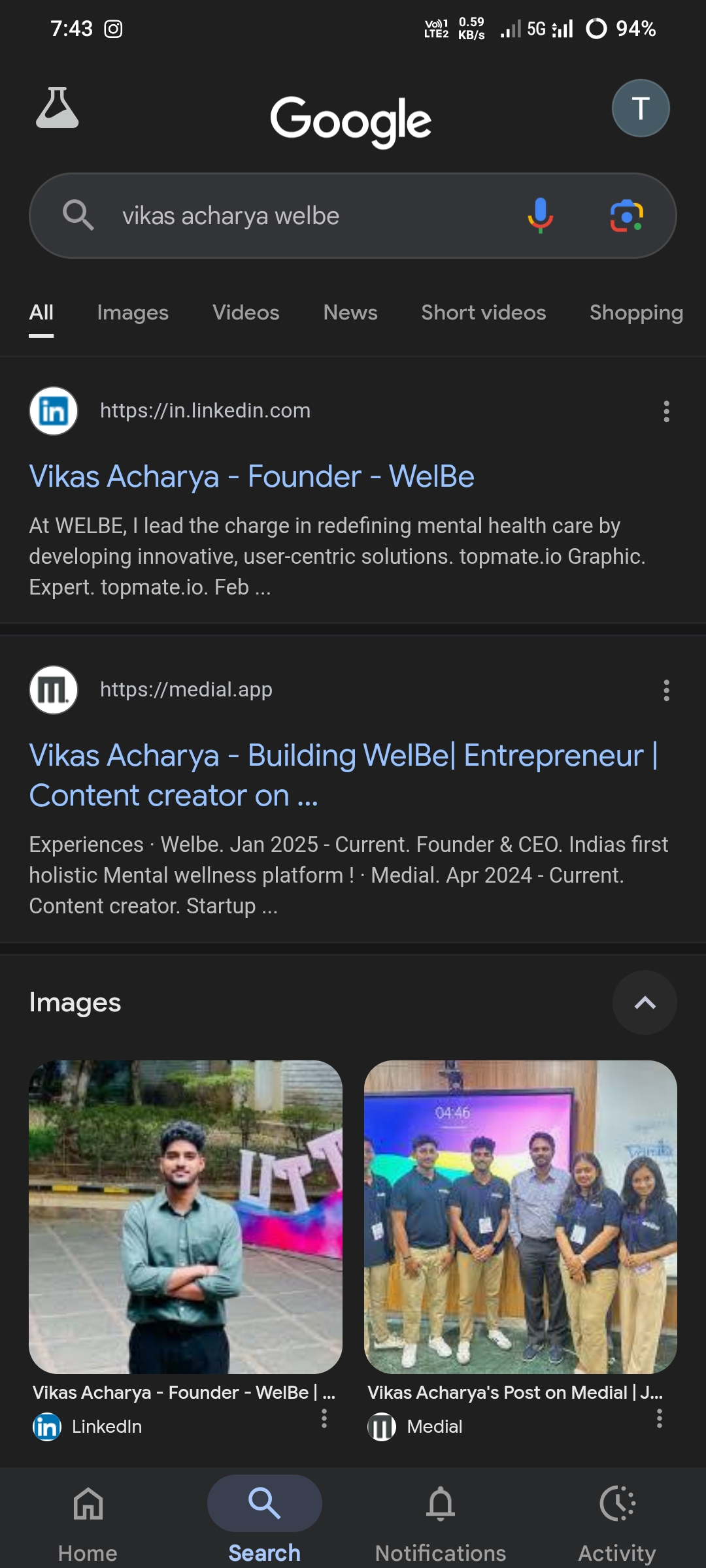Open Vikas Acharya Founder WelBe link
This screenshot has width=706, height=1568.
252,476
